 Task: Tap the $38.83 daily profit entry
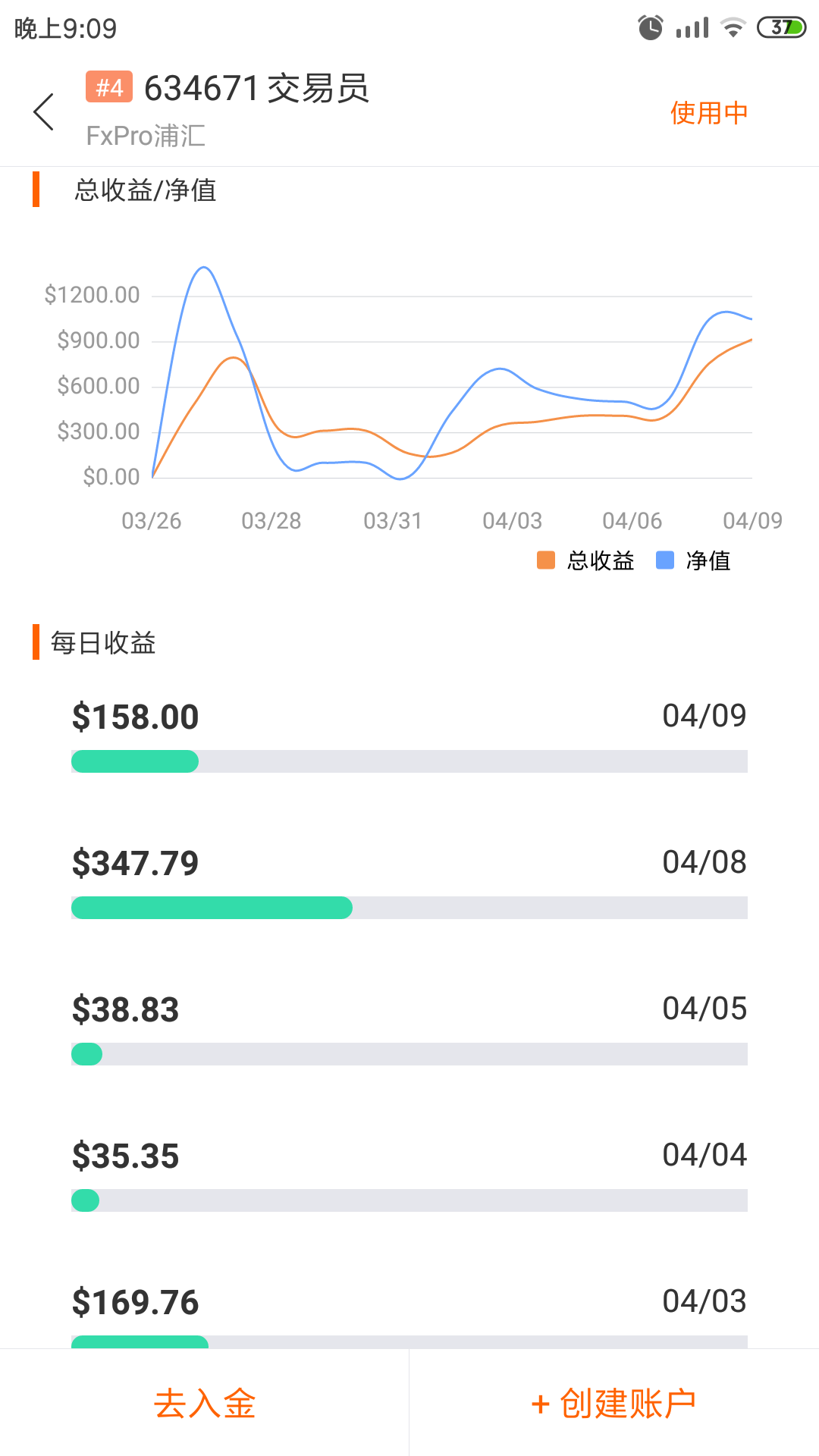pos(126,1009)
